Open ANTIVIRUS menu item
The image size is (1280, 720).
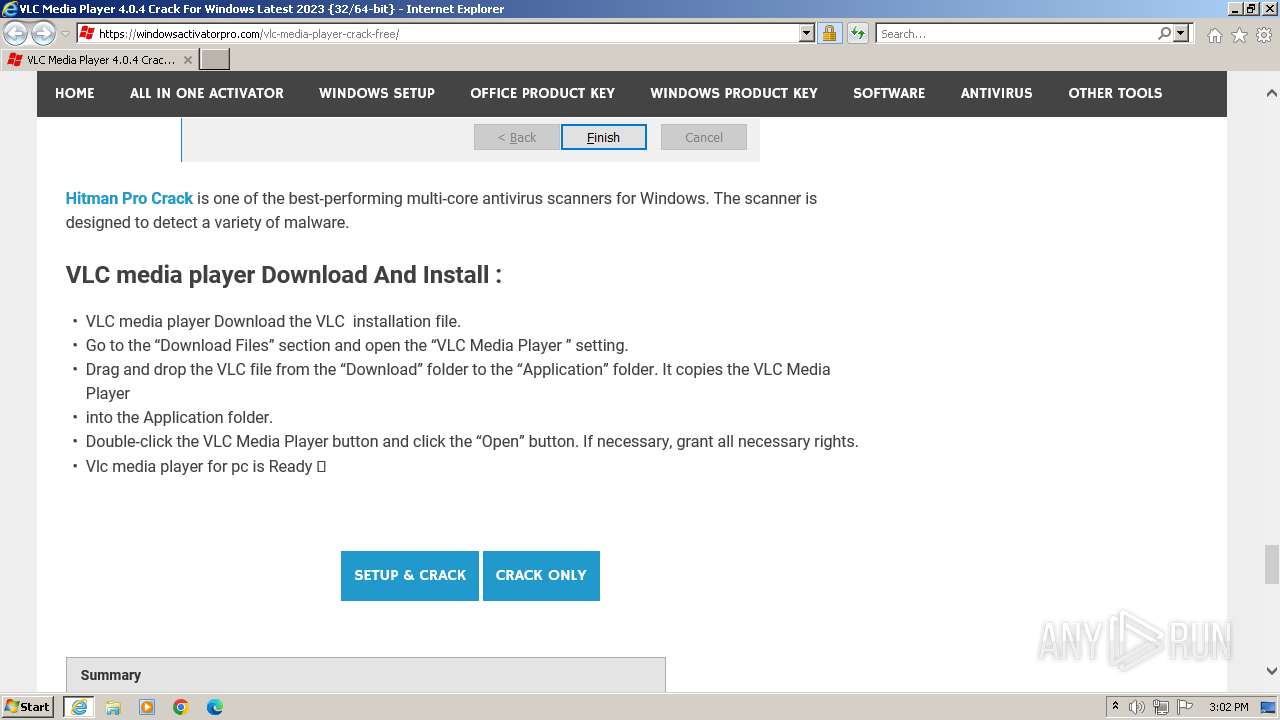[x=997, y=93]
